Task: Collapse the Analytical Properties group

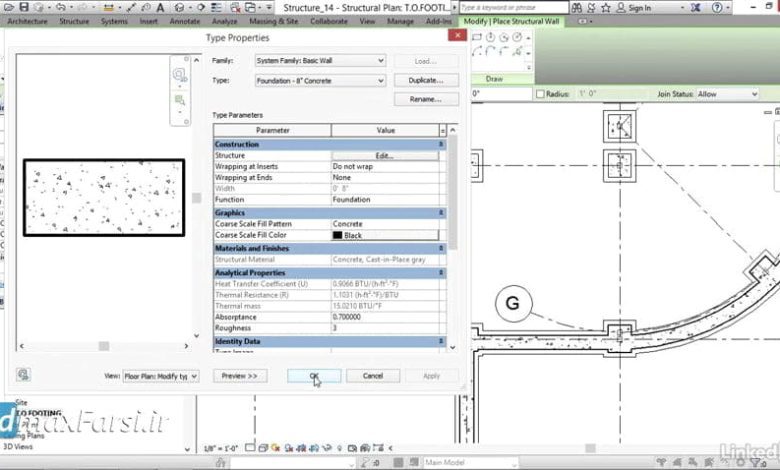Action: point(441,273)
